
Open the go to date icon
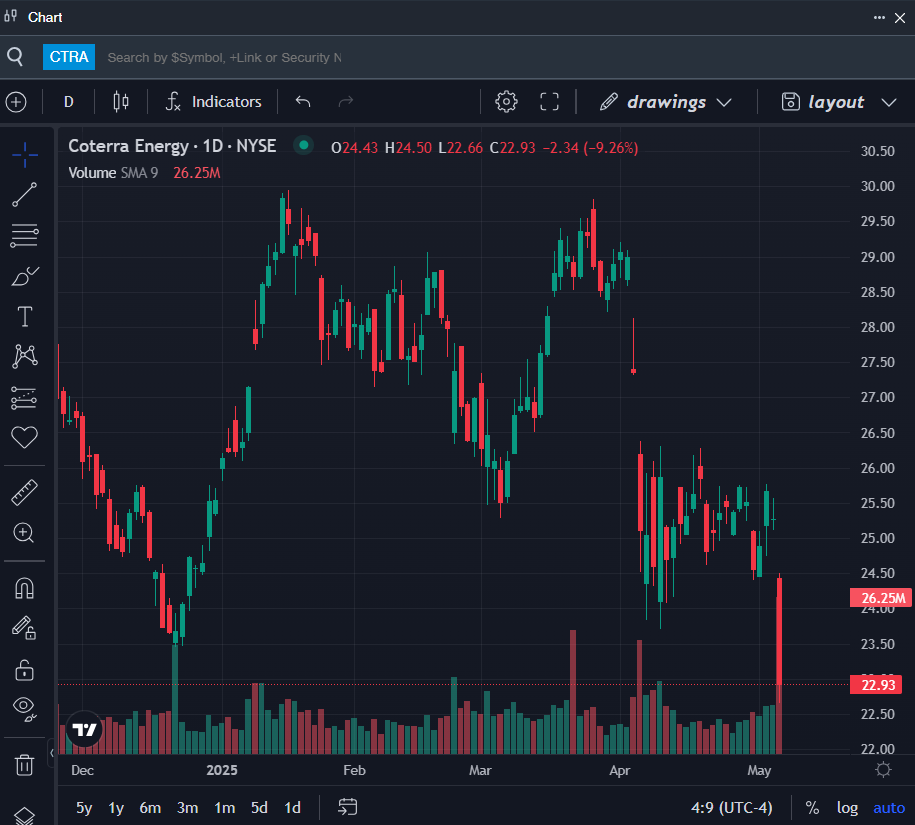[x=347, y=807]
